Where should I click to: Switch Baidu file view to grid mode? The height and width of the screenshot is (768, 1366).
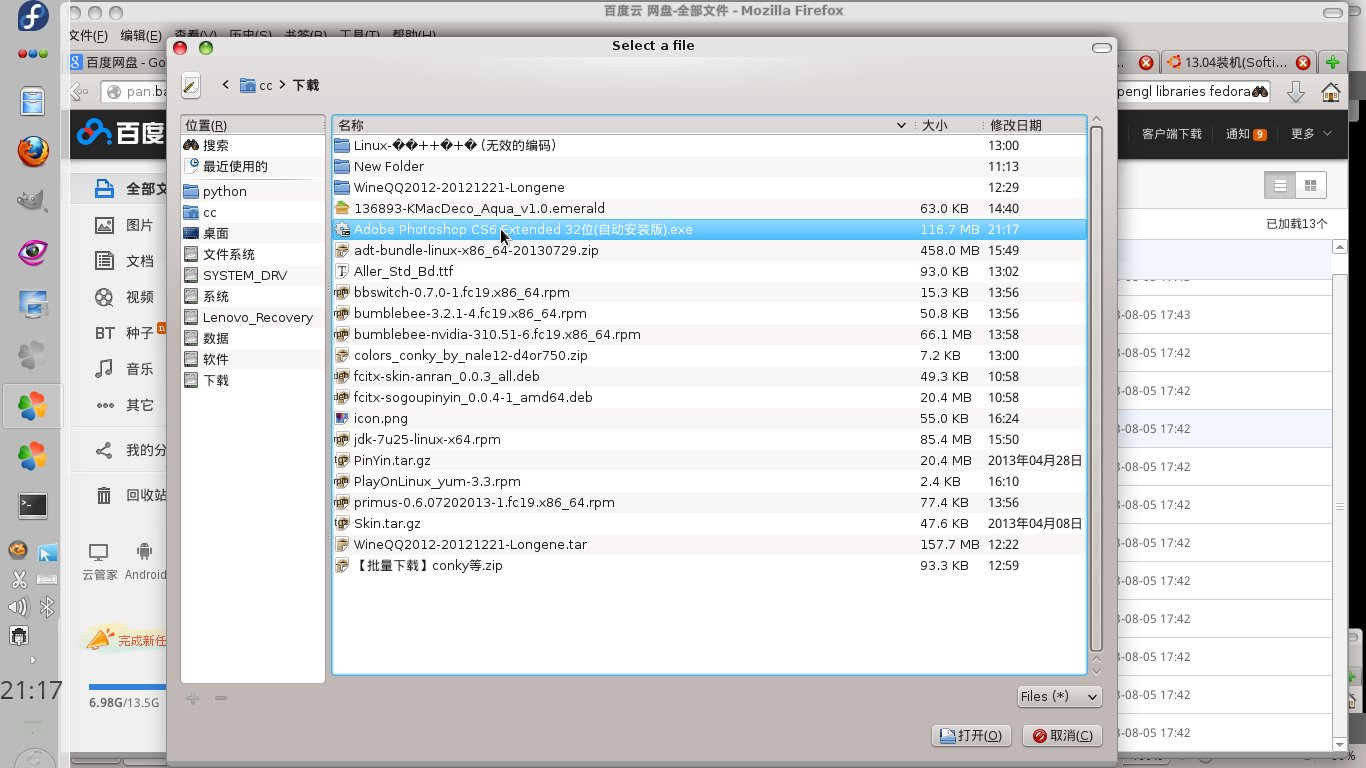(1310, 185)
